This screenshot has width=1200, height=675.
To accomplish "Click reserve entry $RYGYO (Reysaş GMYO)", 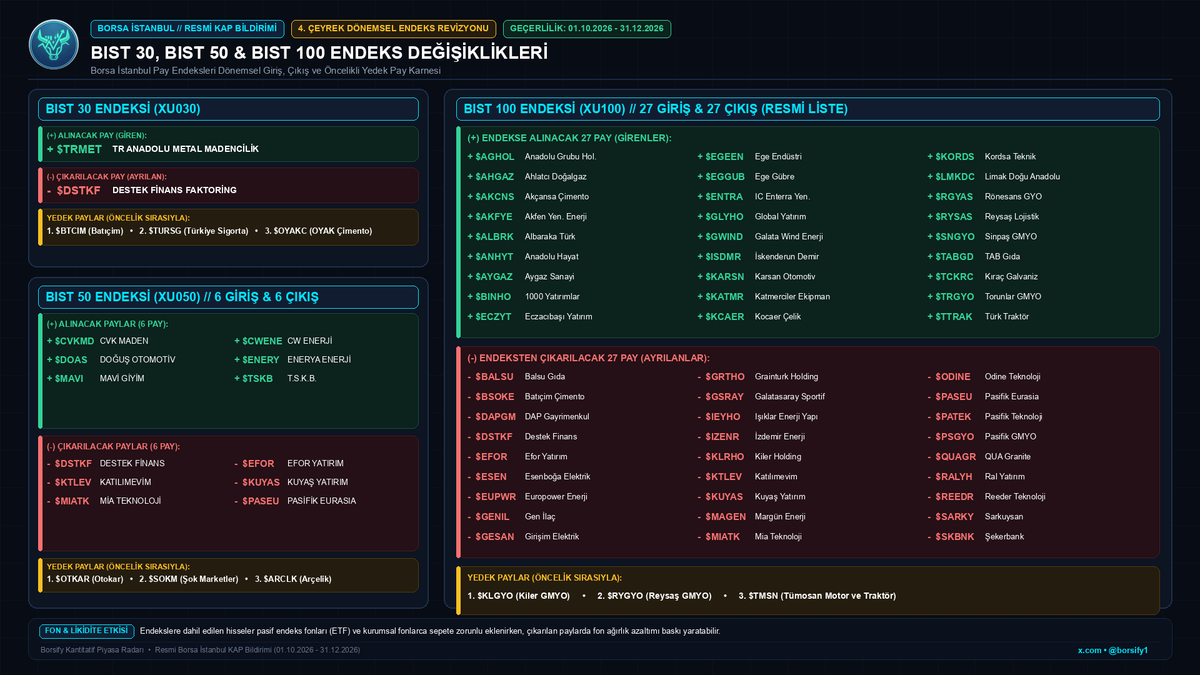I will pos(657,596).
